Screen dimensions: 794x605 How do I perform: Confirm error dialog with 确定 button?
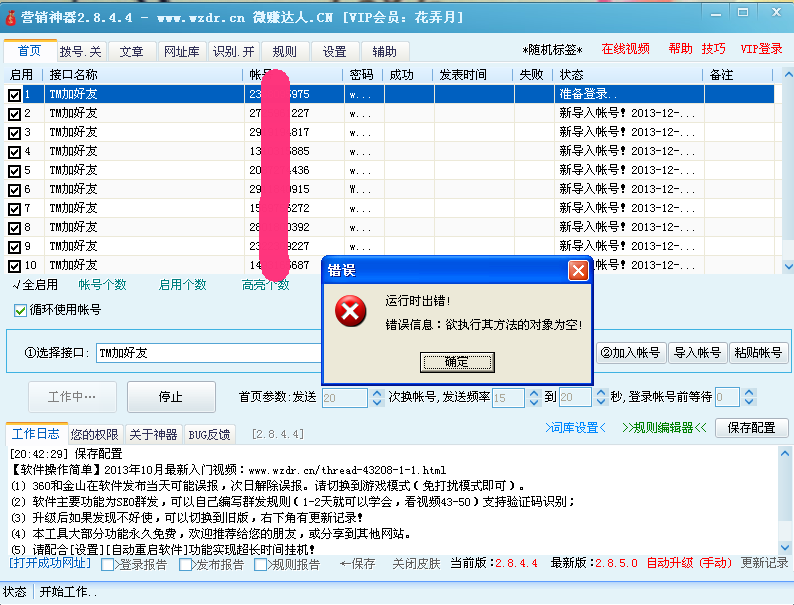coord(457,362)
